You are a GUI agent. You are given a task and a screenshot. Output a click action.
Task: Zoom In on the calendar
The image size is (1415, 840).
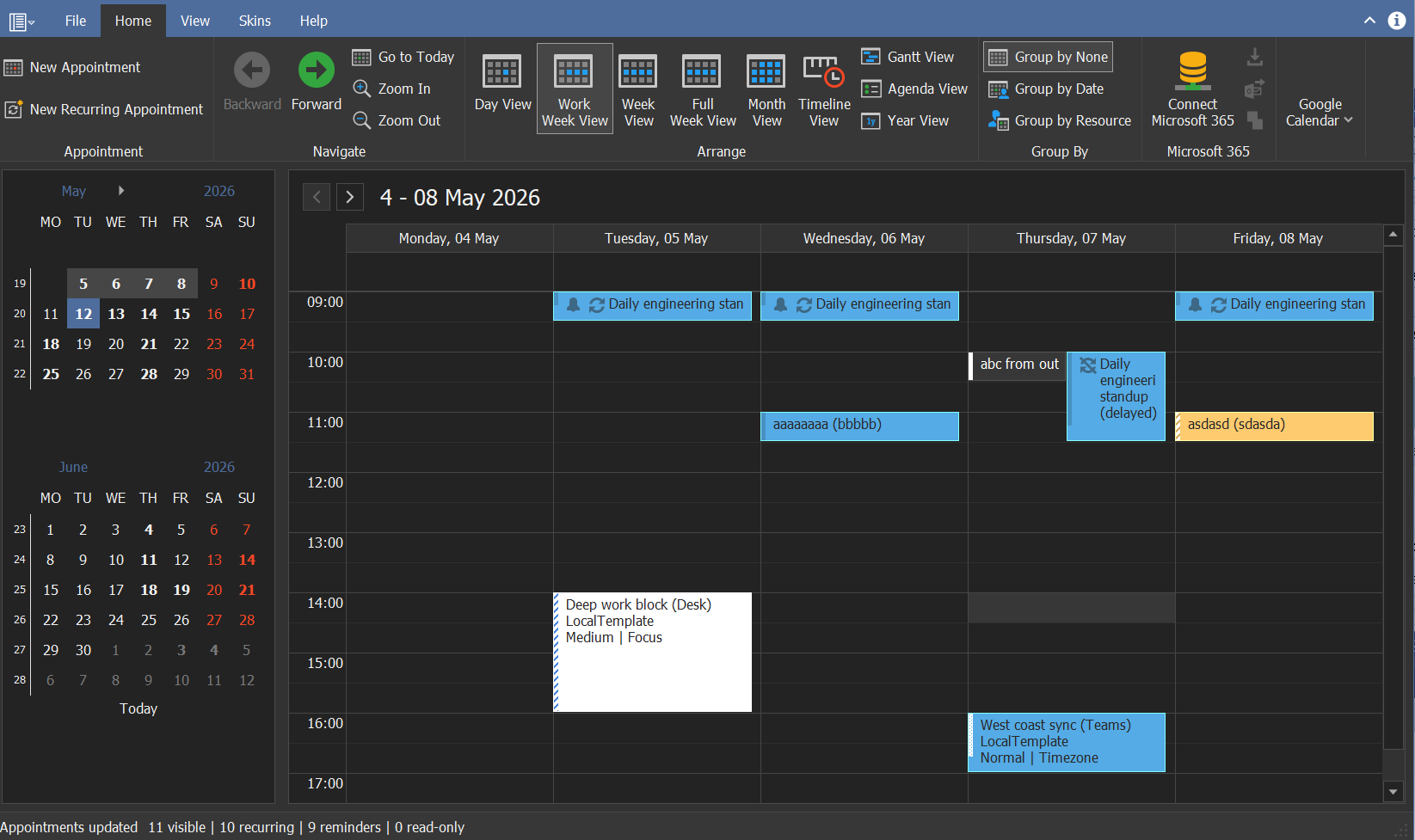click(x=392, y=89)
